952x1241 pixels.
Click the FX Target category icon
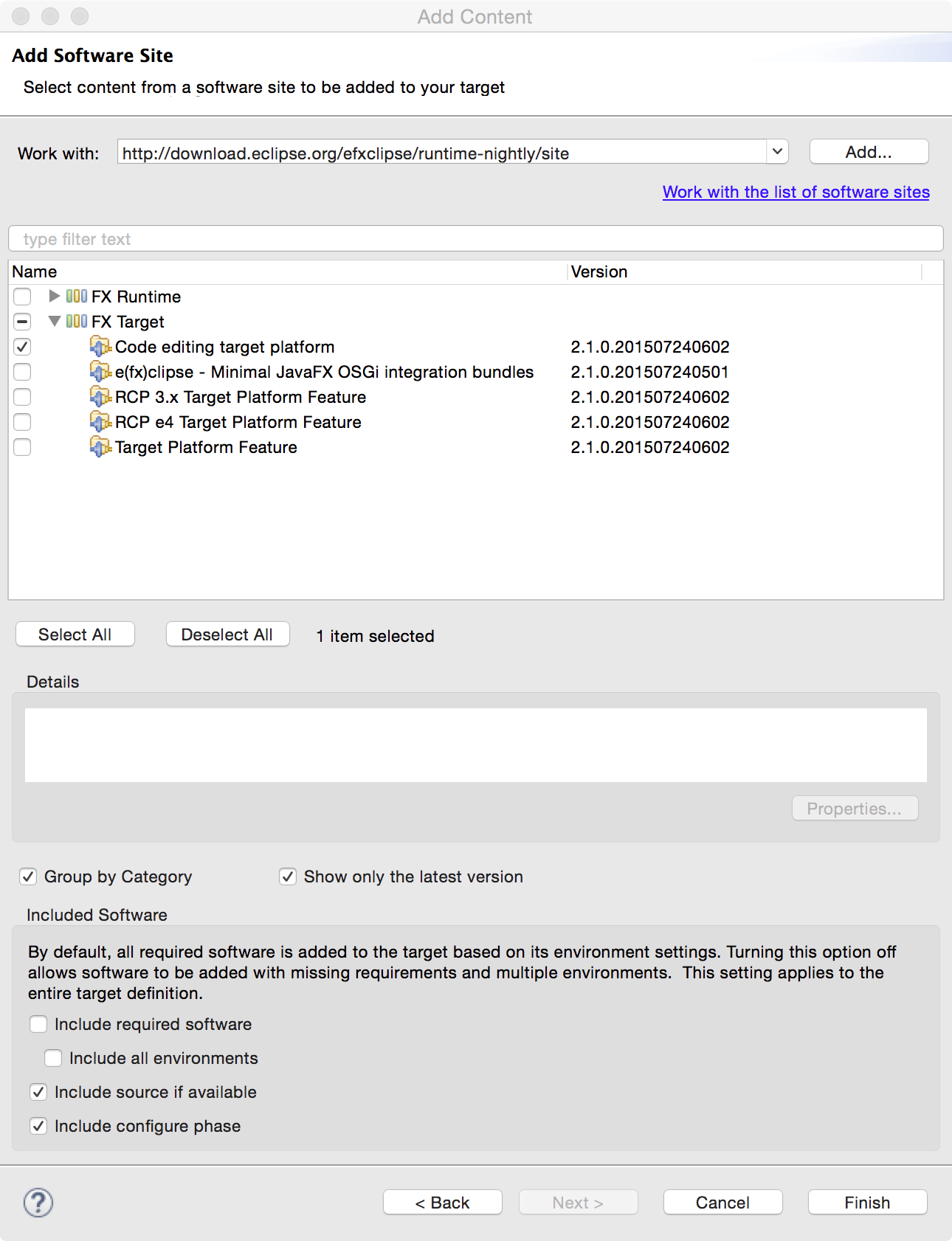(77, 322)
